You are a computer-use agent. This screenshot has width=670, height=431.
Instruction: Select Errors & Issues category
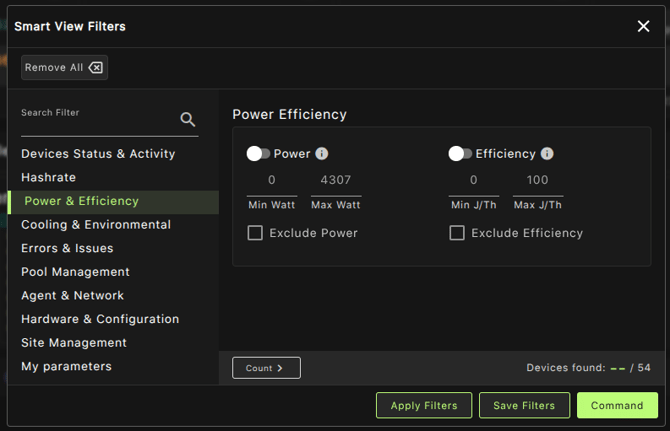[x=67, y=248]
